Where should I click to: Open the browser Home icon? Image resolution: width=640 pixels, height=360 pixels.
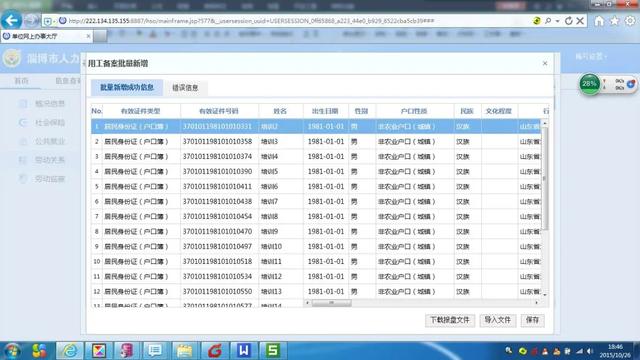pyautogui.click(x=599, y=21)
